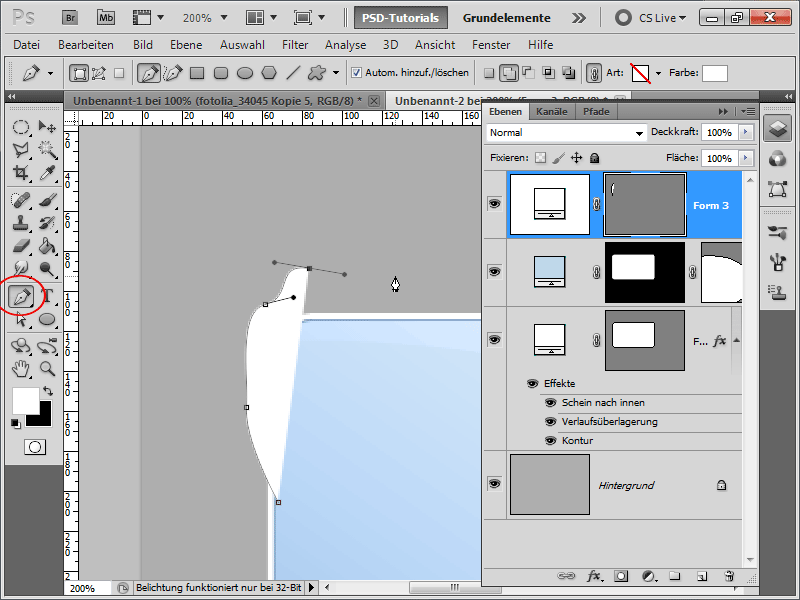Launch Adobe Bridge
Image resolution: width=800 pixels, height=600 pixels.
(x=70, y=18)
